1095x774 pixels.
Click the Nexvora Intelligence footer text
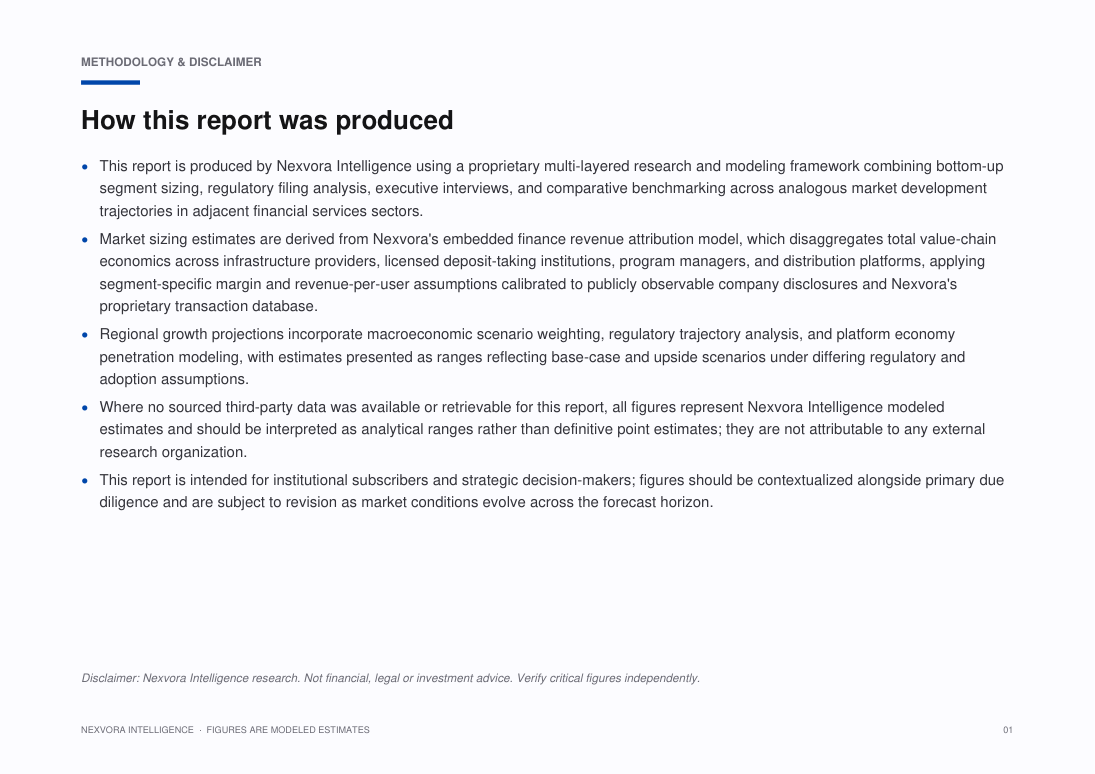pyautogui.click(x=137, y=730)
